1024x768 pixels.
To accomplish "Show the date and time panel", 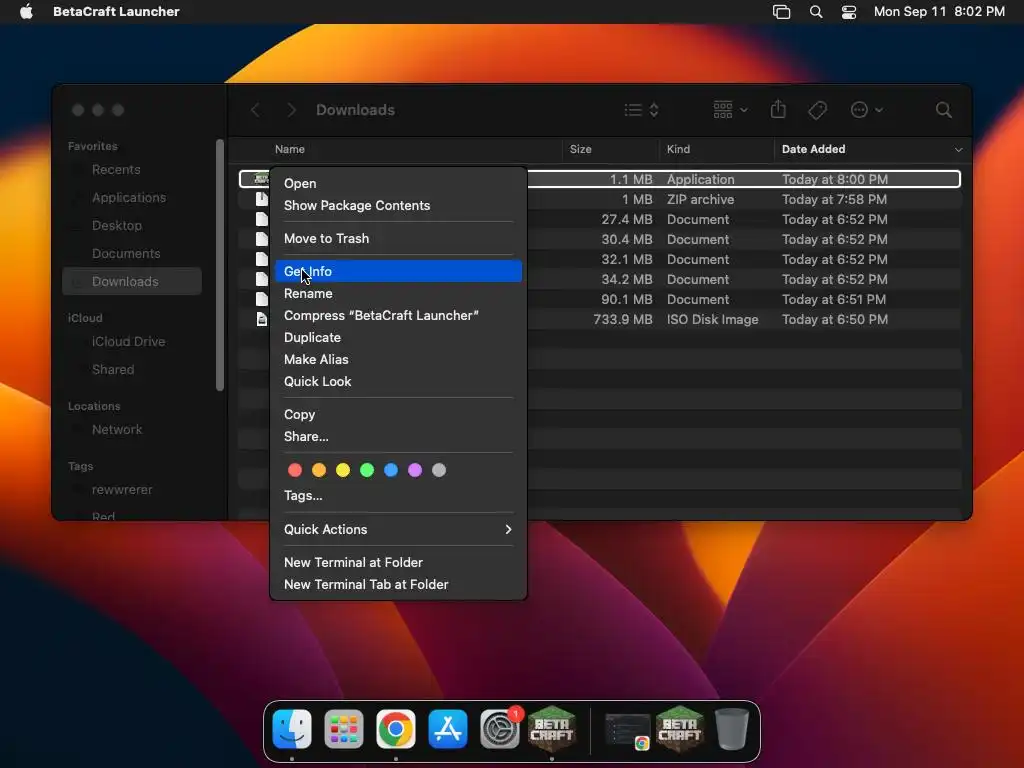I will tap(939, 11).
